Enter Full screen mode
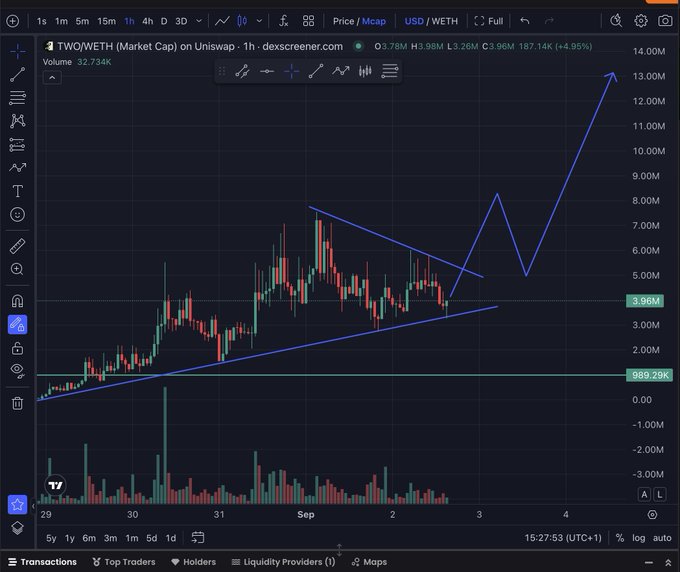This screenshot has width=680, height=572. (489, 21)
